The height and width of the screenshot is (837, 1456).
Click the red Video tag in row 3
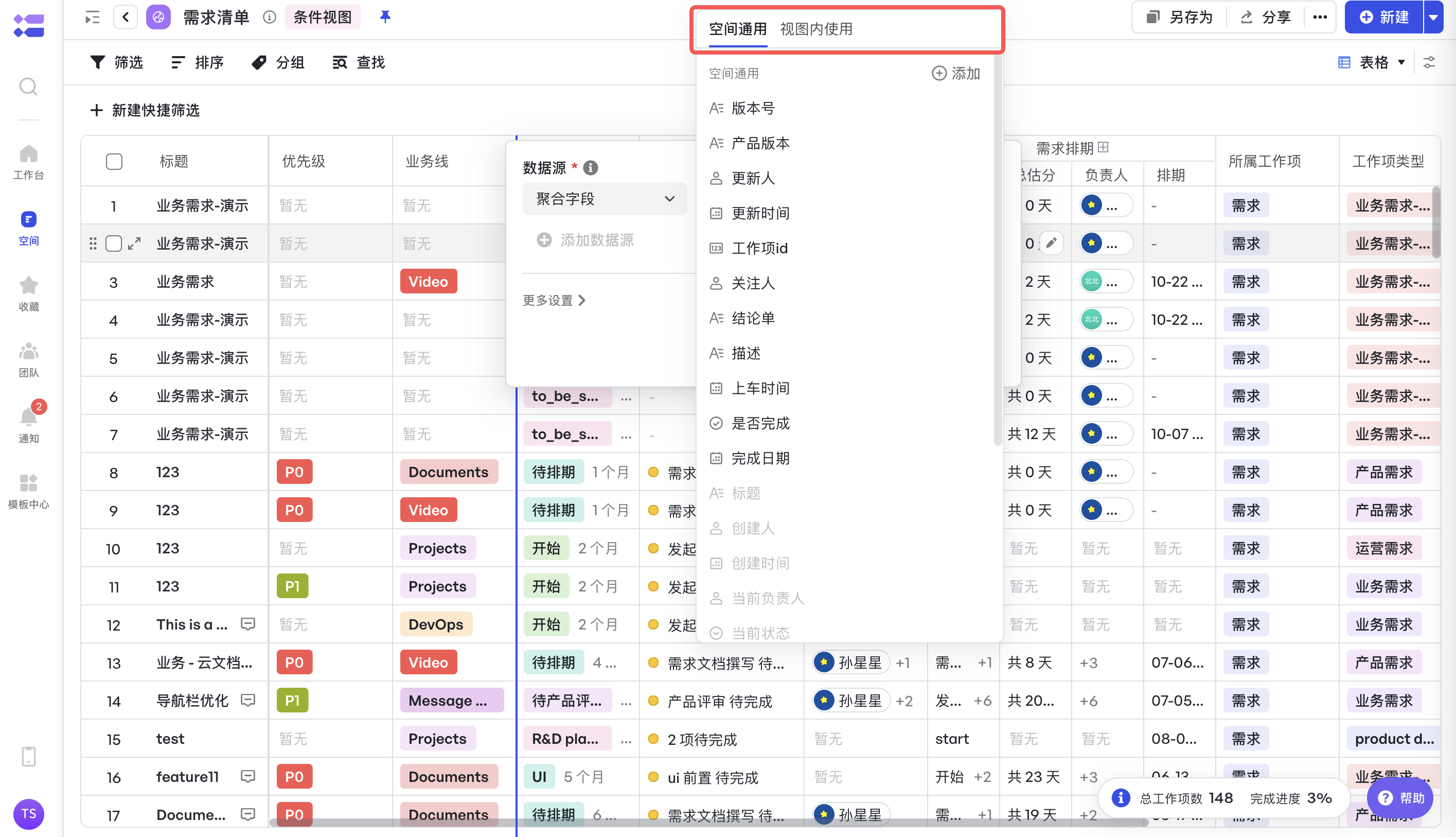428,281
